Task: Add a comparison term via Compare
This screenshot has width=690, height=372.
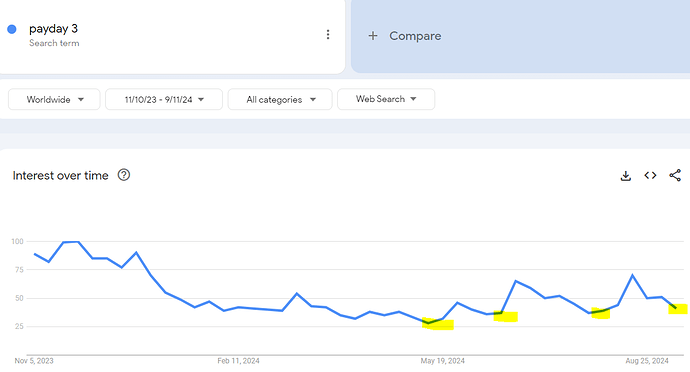Action: 520,36
